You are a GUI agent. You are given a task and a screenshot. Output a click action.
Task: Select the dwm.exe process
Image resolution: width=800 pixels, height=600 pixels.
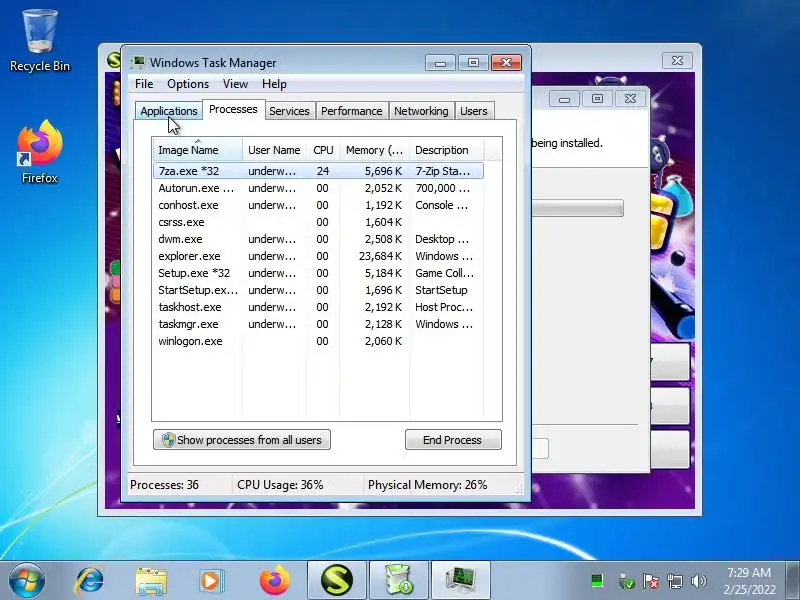pos(318,239)
